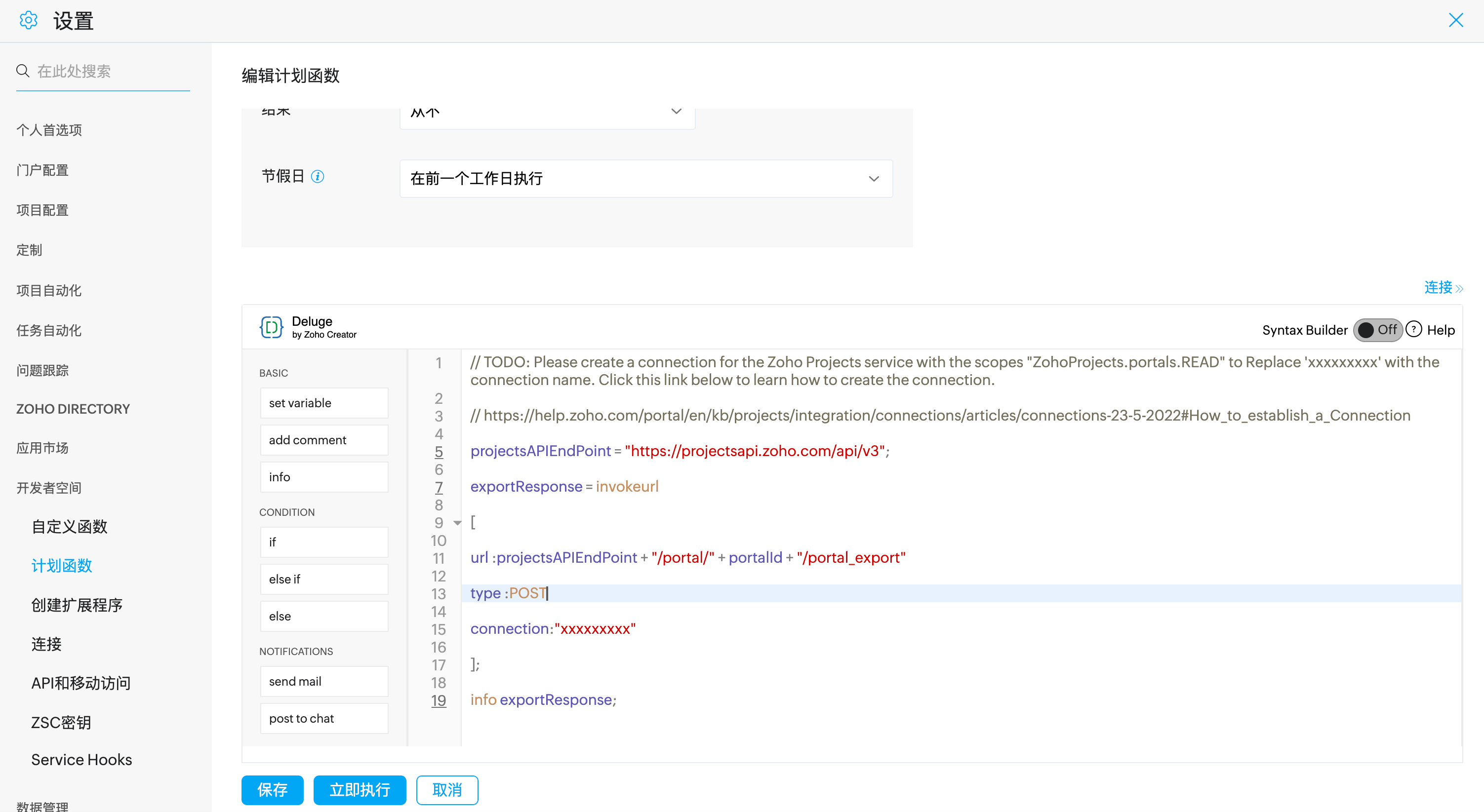Click the 立即执行 button
The image size is (1484, 812).
[x=360, y=790]
